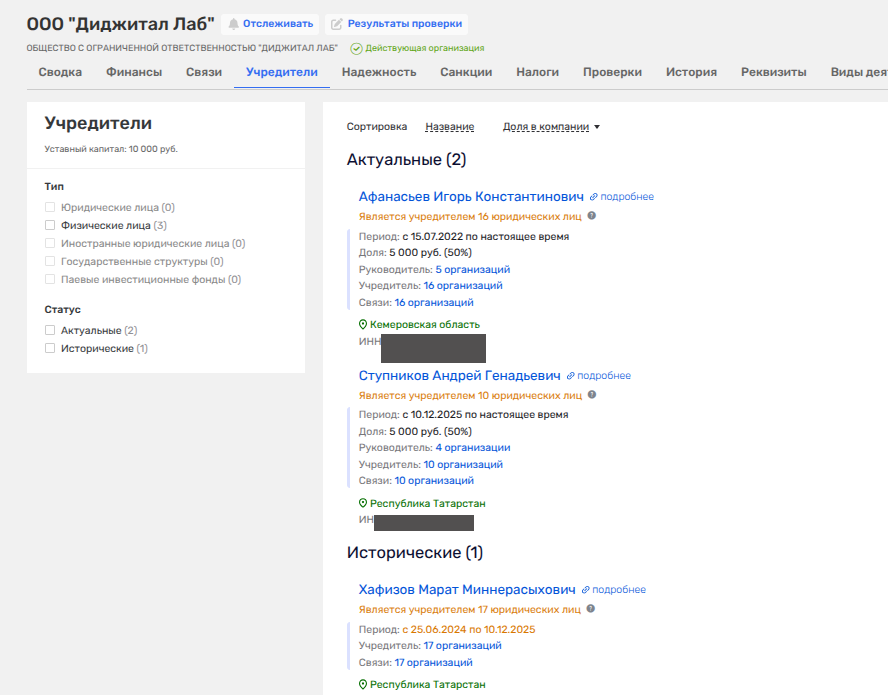Select the Учредители tab

(x=282, y=72)
